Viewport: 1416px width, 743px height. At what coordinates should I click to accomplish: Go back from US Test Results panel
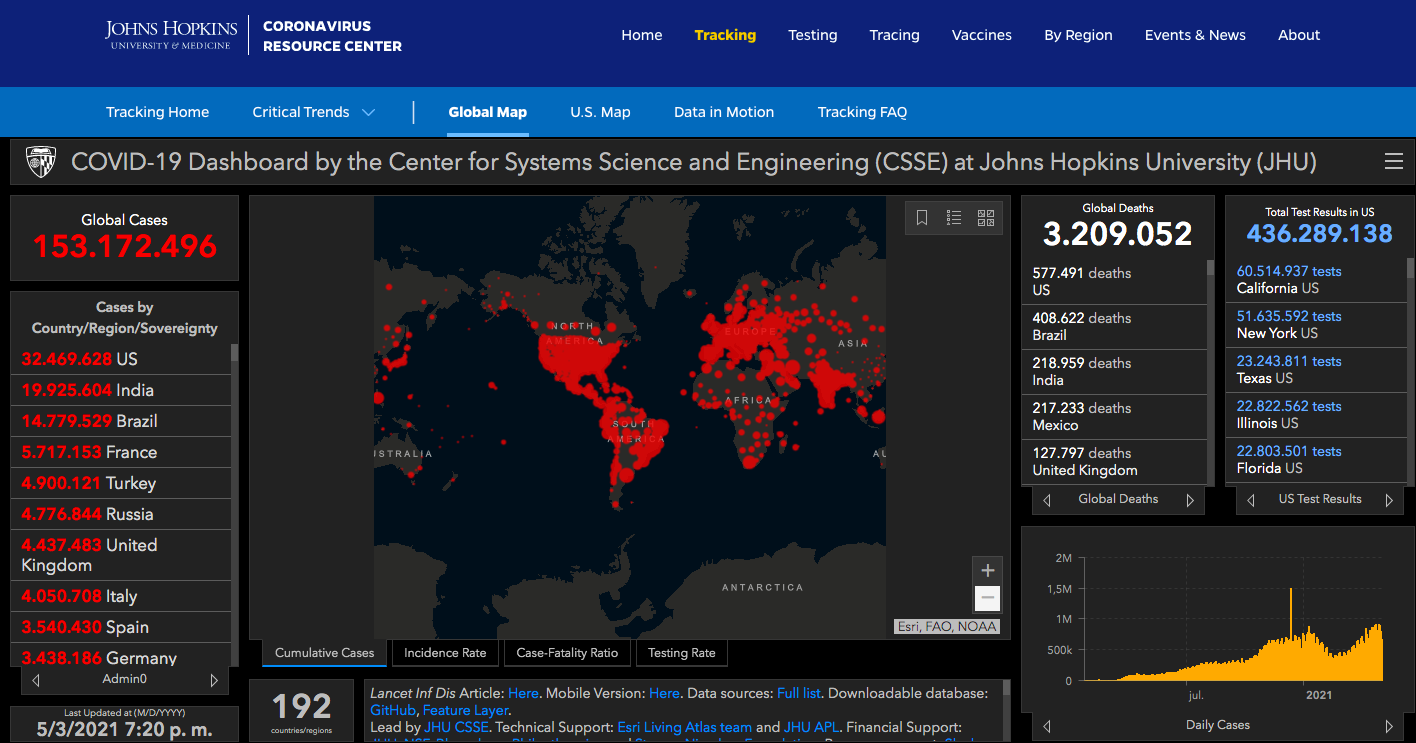click(1251, 500)
